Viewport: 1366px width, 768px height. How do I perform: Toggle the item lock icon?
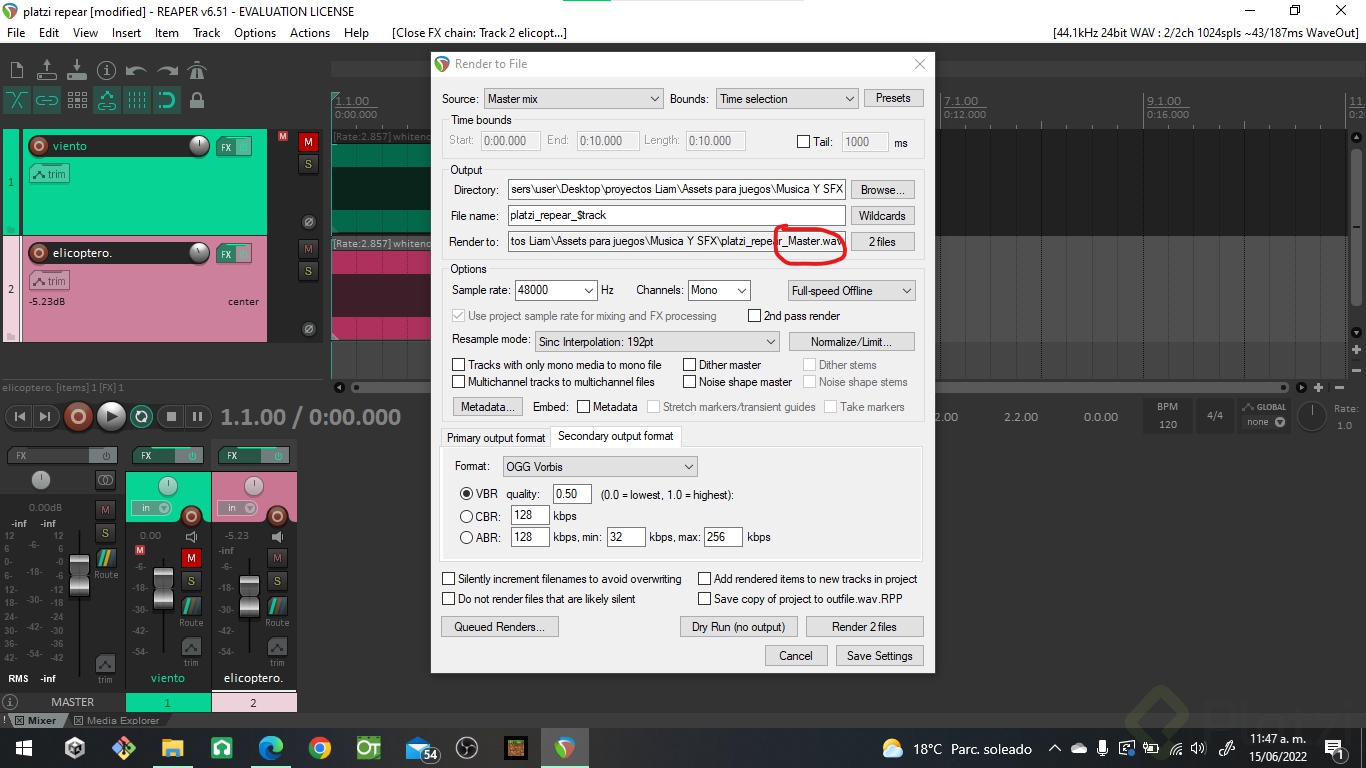click(x=196, y=100)
